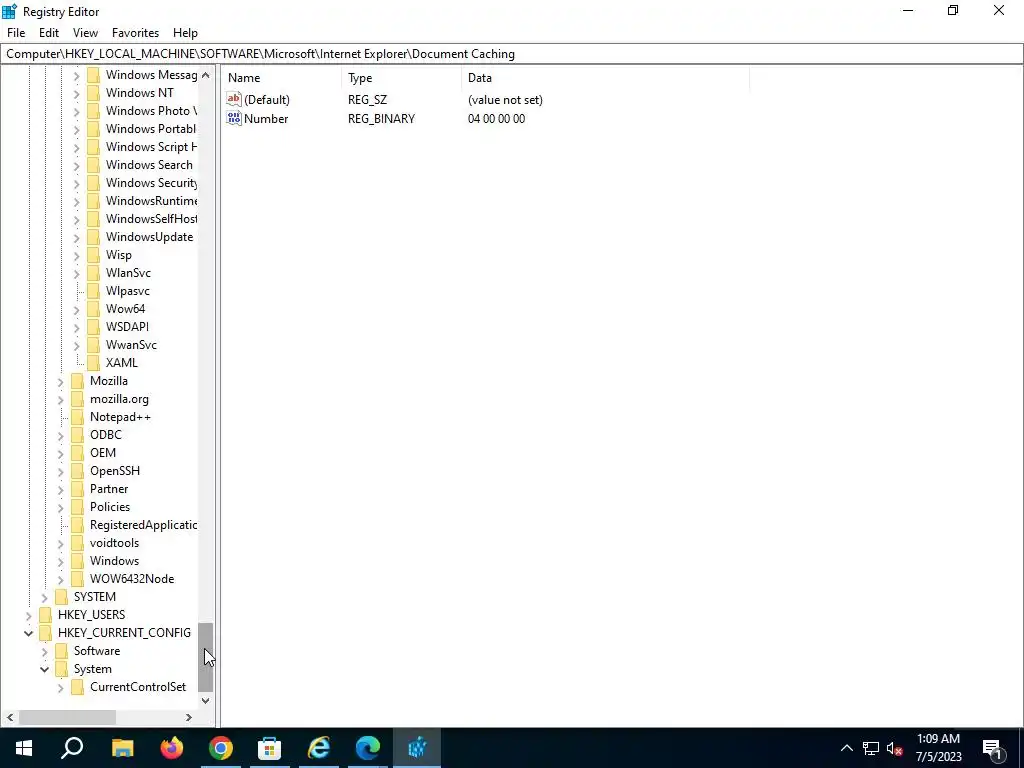The image size is (1024, 768).
Task: Open the notification center icon
Action: [993, 748]
